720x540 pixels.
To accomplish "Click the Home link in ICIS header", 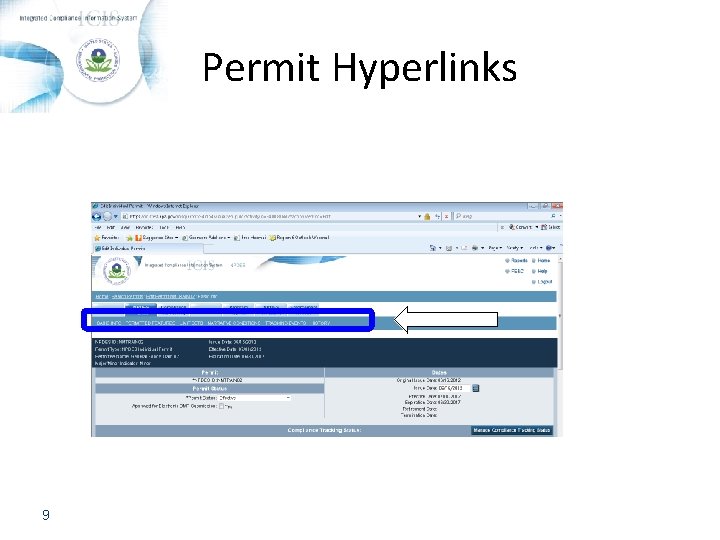I will click(x=544, y=260).
